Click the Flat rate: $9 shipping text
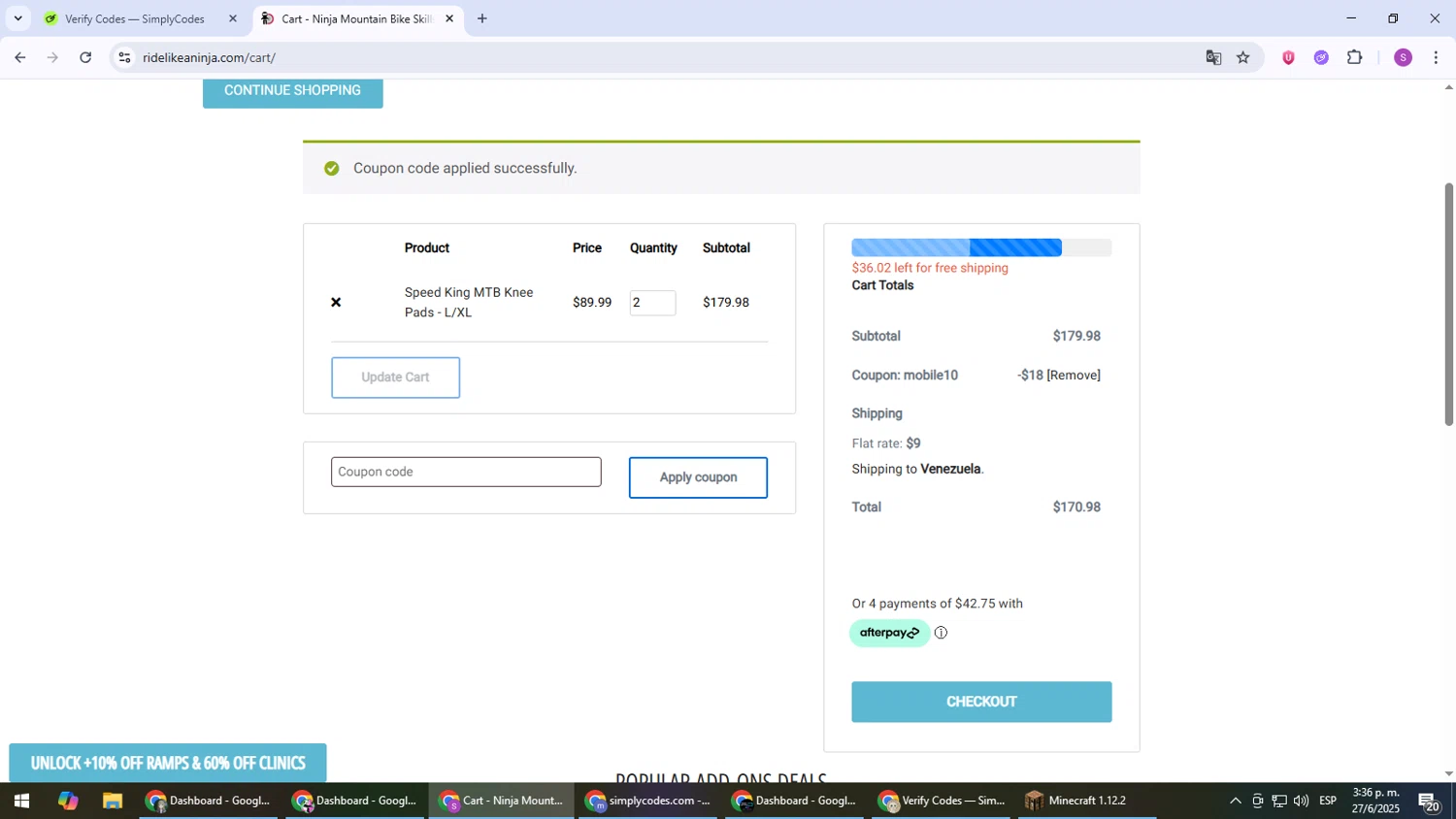This screenshot has width=1456, height=819. tap(886, 443)
